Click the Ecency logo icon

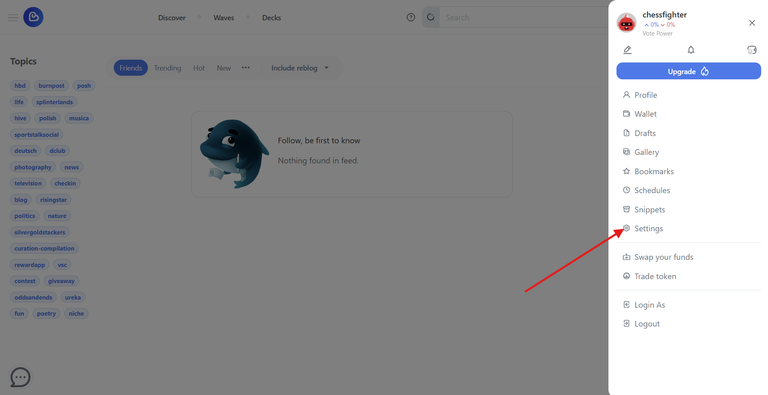pos(33,17)
